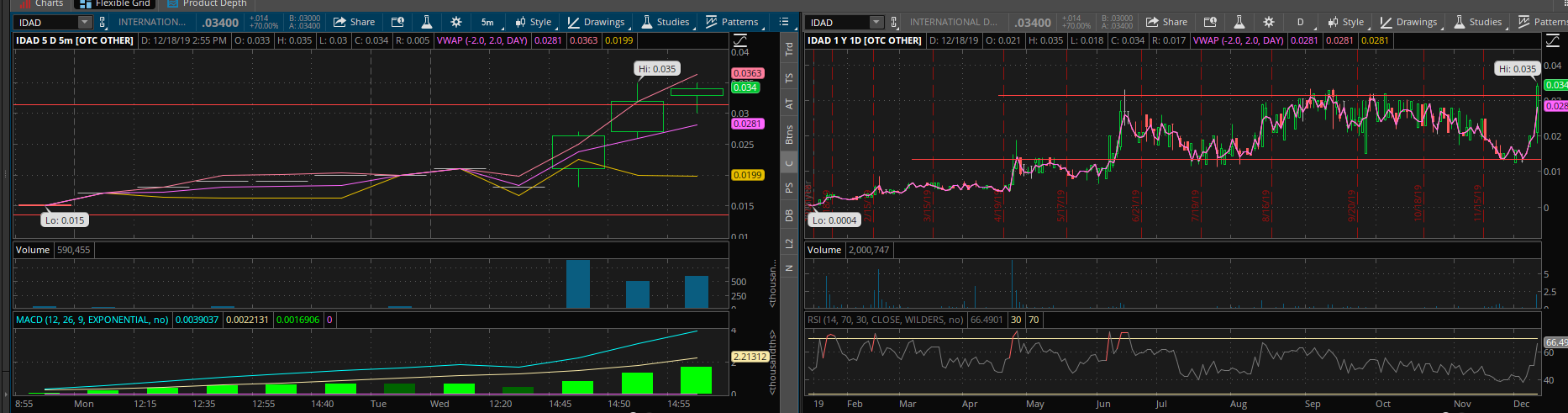Click the D timeframe button on right chart
This screenshot has width=1568, height=413.
click(x=1301, y=22)
